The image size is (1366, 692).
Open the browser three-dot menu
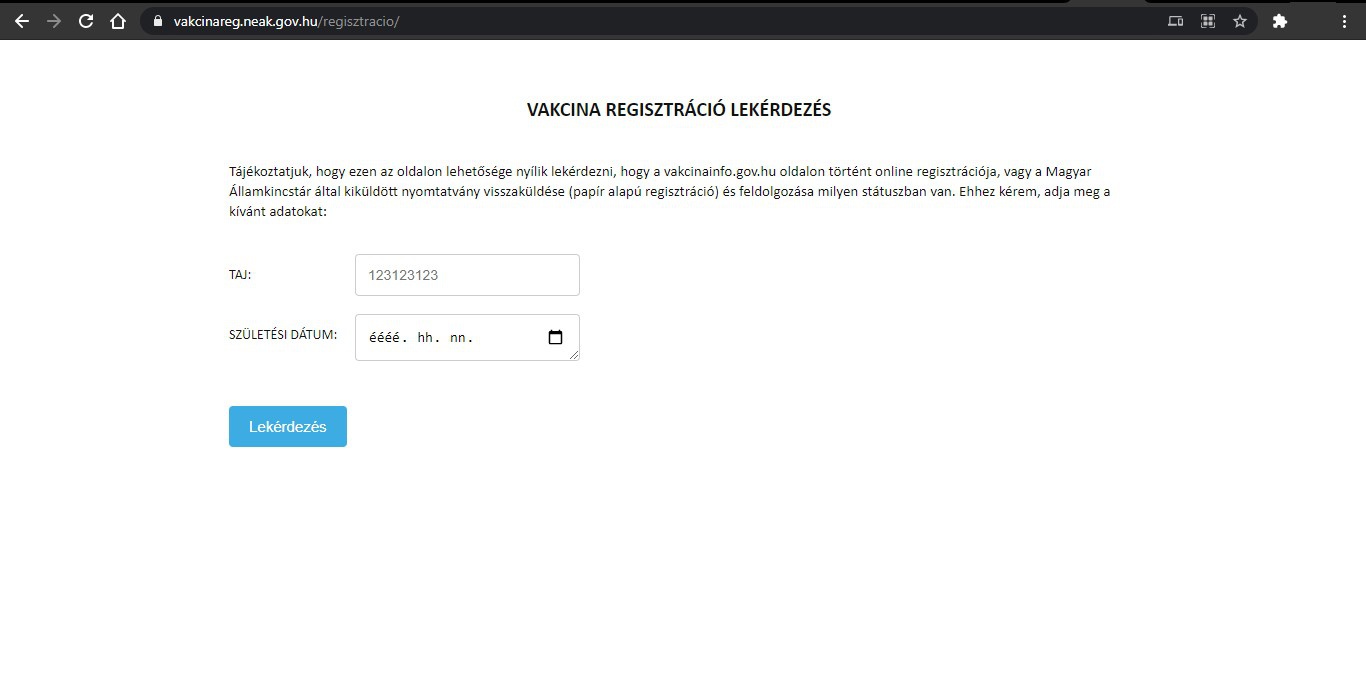[1344, 21]
